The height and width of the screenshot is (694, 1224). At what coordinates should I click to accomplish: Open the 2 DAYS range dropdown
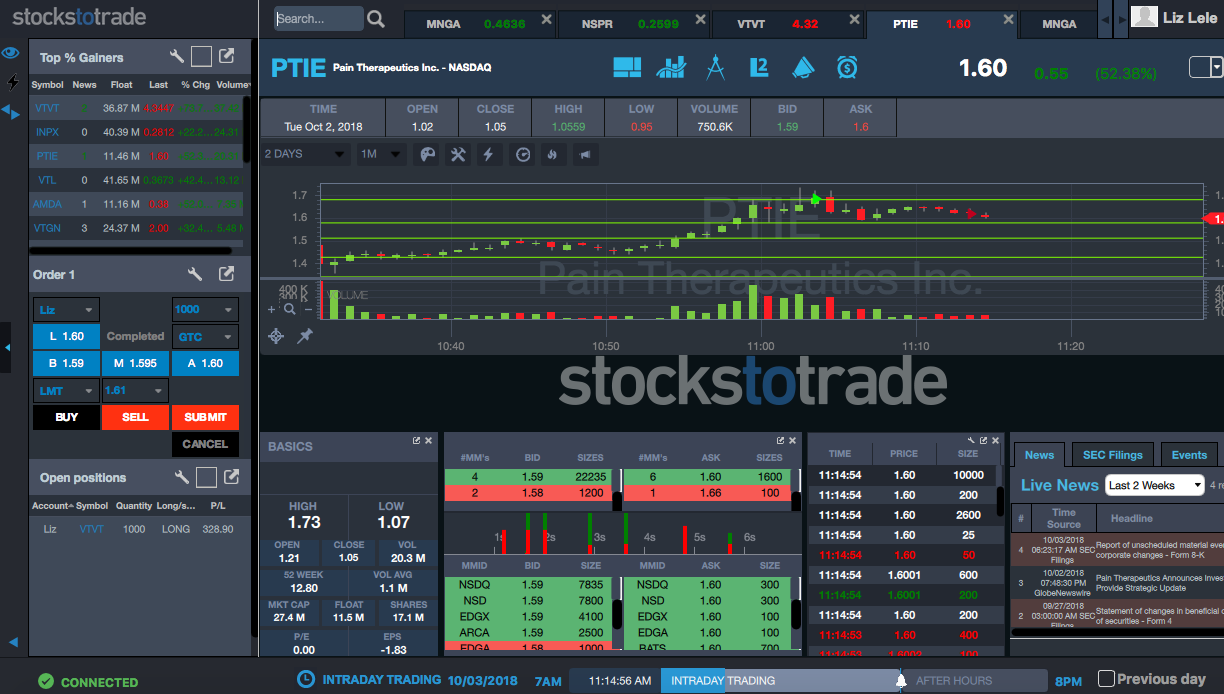pos(306,154)
